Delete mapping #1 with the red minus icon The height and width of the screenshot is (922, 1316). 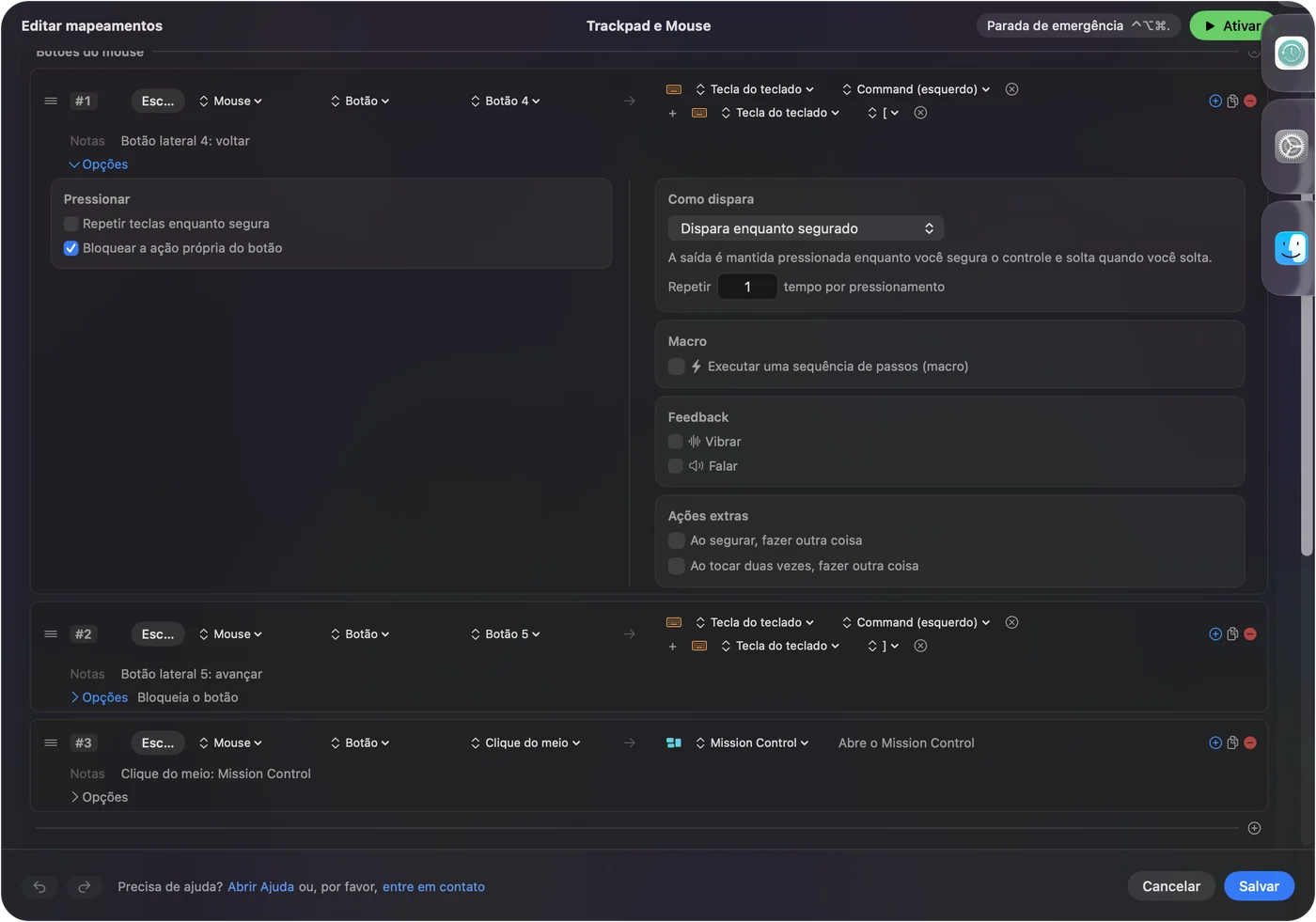coord(1250,101)
